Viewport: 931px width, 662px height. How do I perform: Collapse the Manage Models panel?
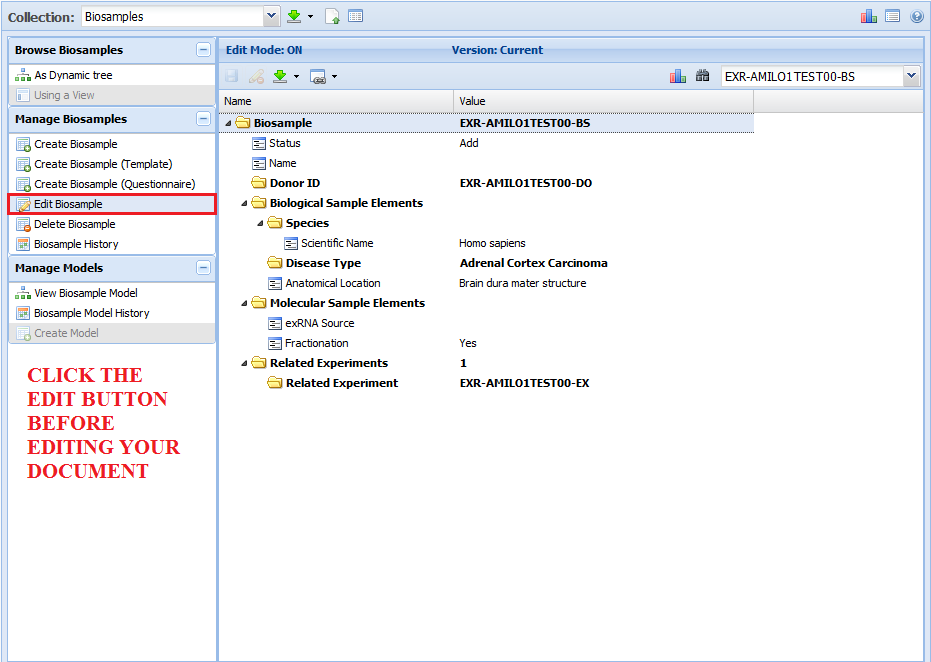203,268
